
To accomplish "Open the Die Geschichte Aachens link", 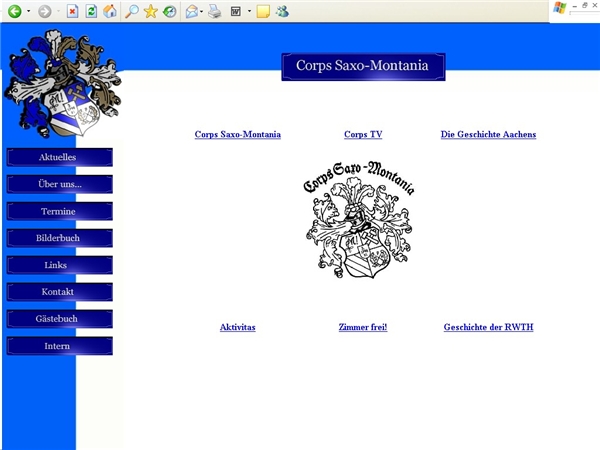I will pyautogui.click(x=488, y=134).
